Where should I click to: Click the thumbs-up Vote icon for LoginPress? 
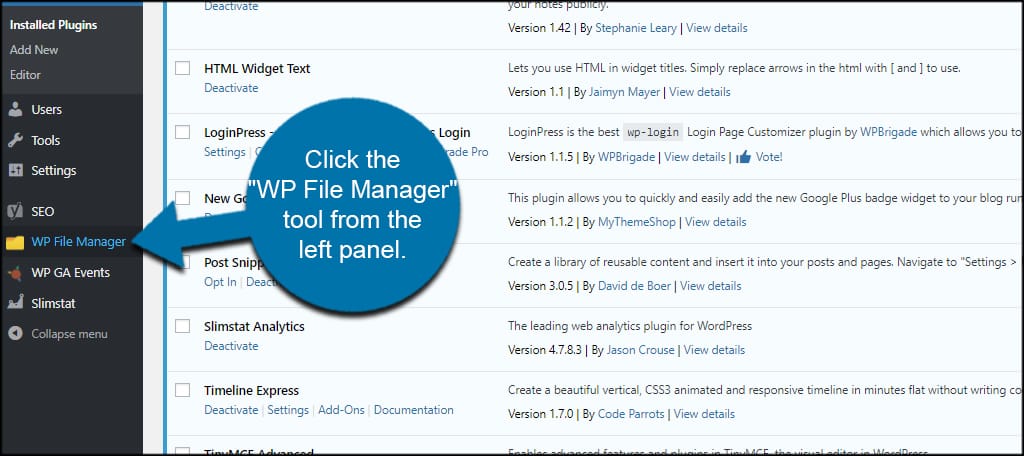click(743, 157)
